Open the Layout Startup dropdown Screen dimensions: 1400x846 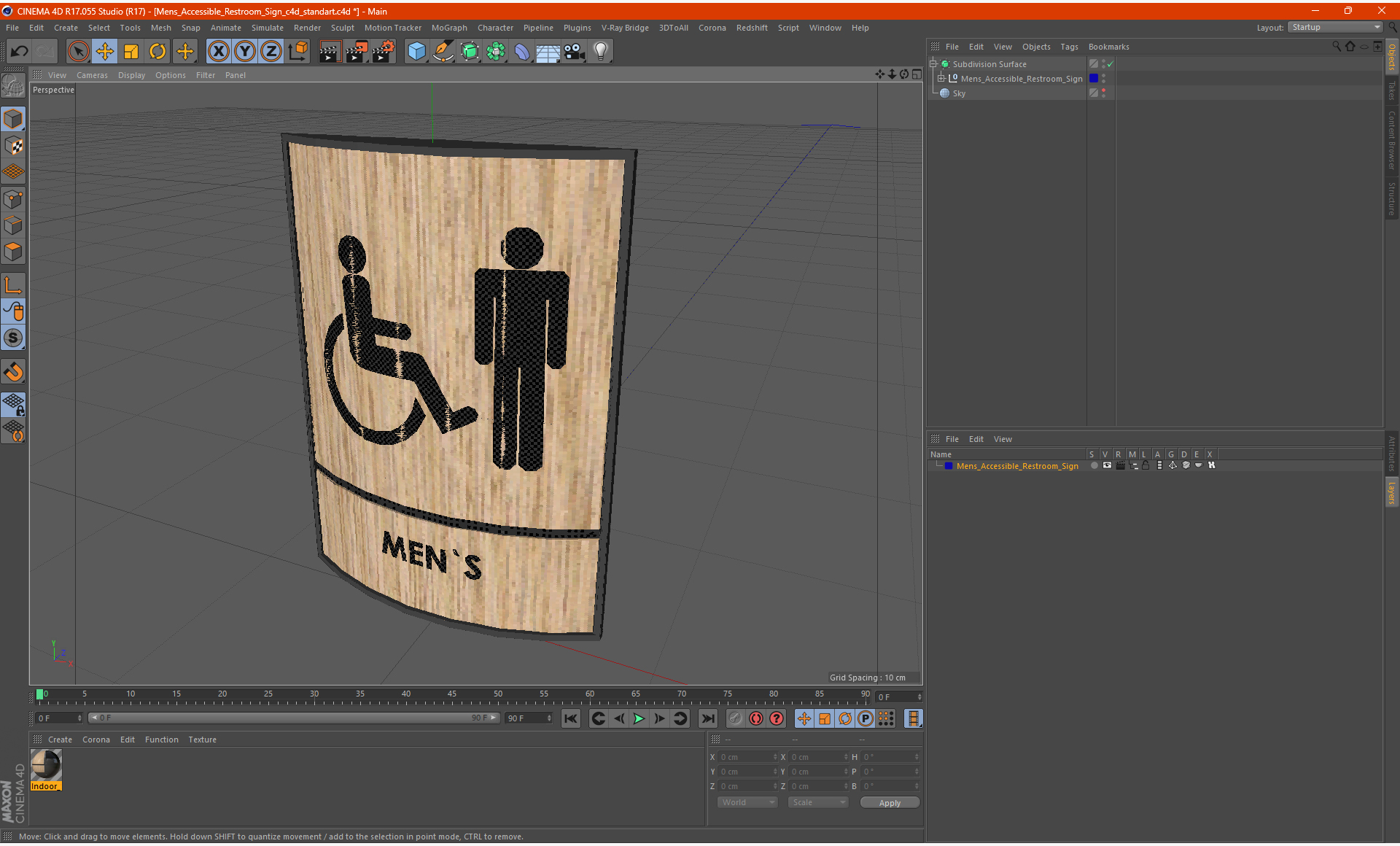pyautogui.click(x=1336, y=27)
